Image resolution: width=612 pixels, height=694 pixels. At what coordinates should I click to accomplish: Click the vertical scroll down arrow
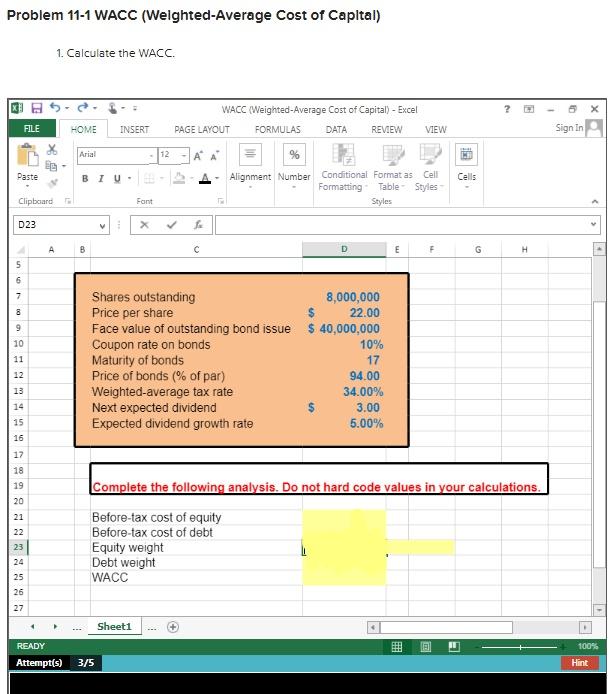pyautogui.click(x=599, y=610)
